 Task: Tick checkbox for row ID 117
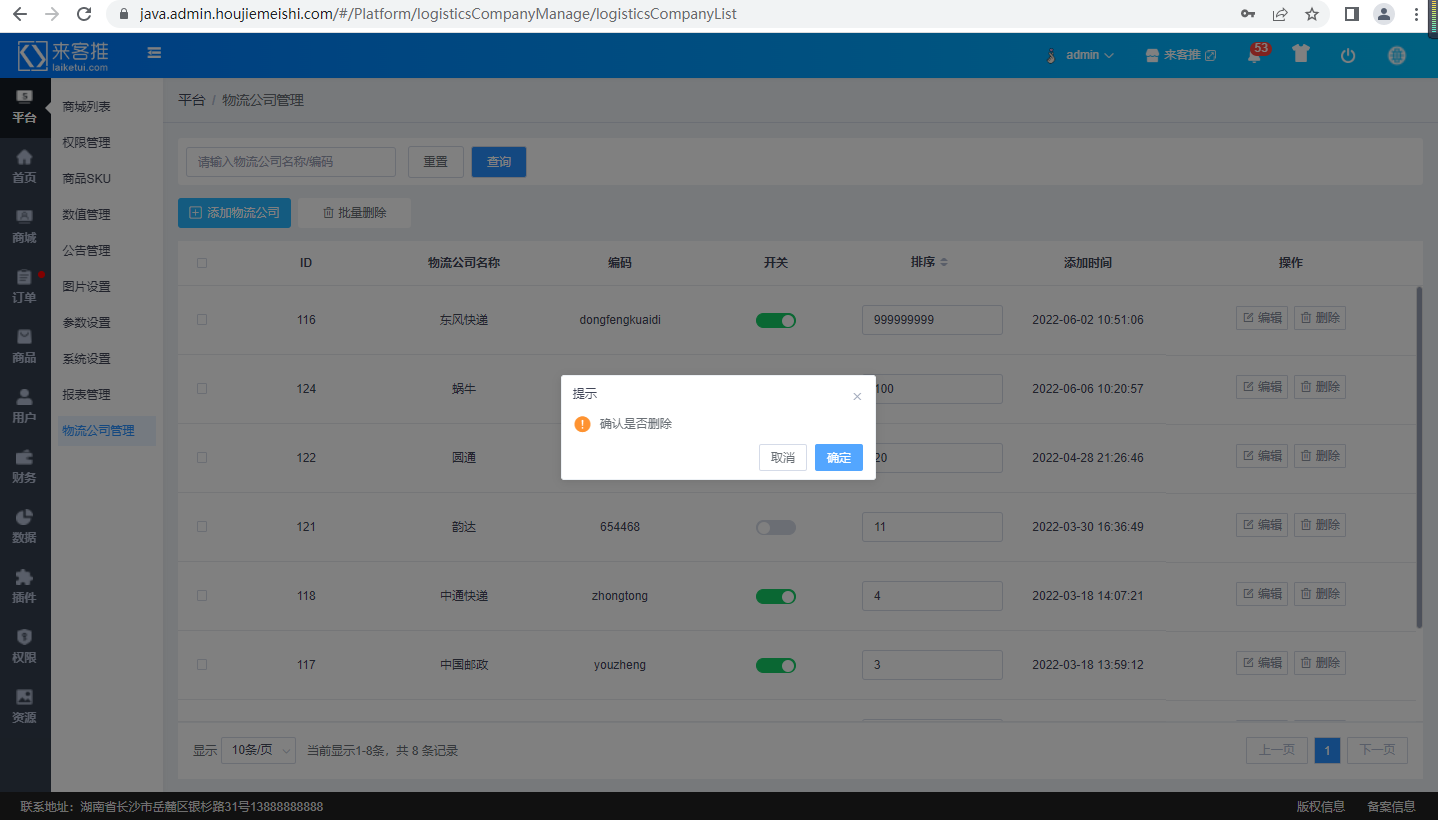pyautogui.click(x=202, y=664)
